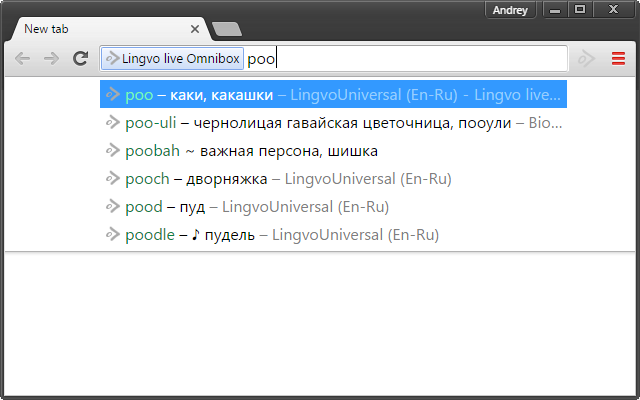Close the New tab tab

point(195,29)
